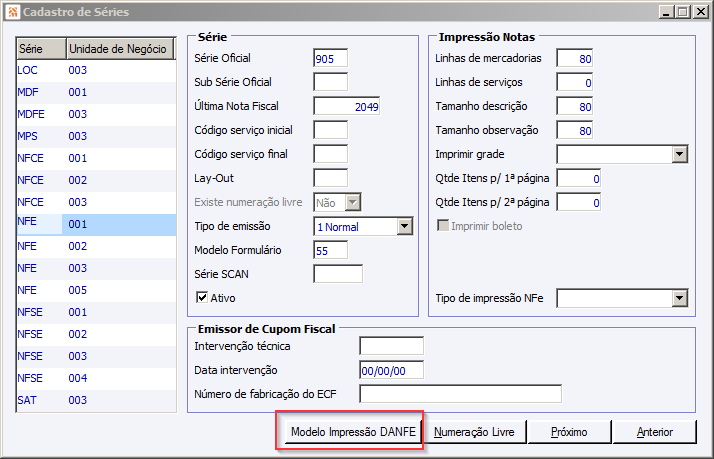Open the Tipo de emissão dropdown
The width and height of the screenshot is (714, 459).
point(404,227)
